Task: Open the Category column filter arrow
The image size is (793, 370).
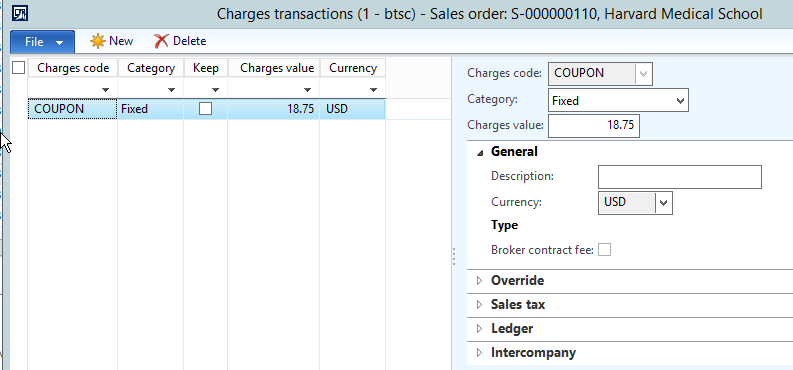Action: click(x=171, y=90)
